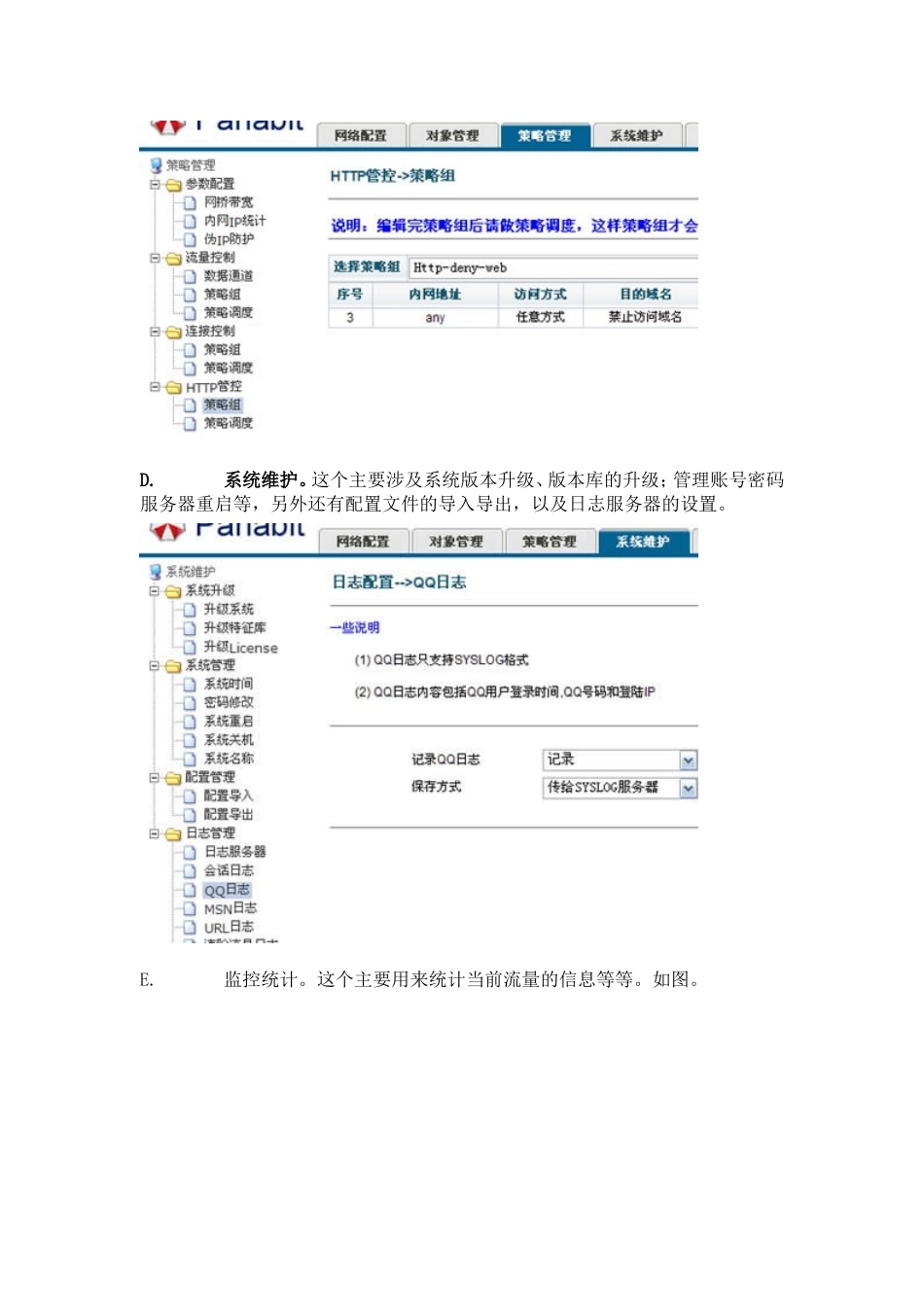Click page icon beside 伪IP防护
The width and height of the screenshot is (924, 1307).
tap(191, 239)
